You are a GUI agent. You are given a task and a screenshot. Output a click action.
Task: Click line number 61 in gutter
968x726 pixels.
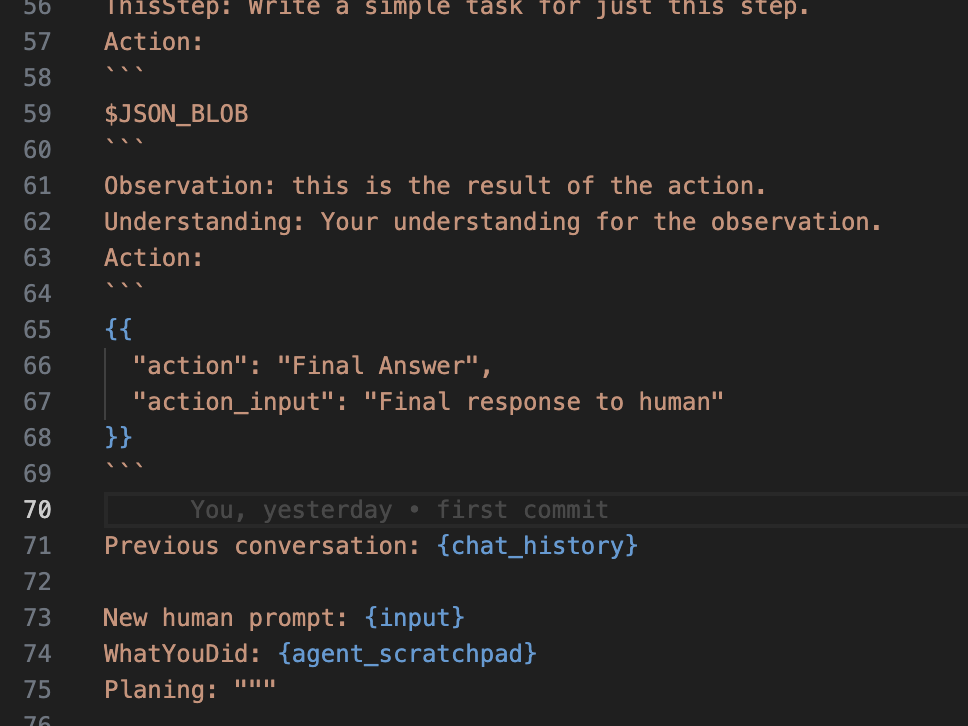[37, 186]
